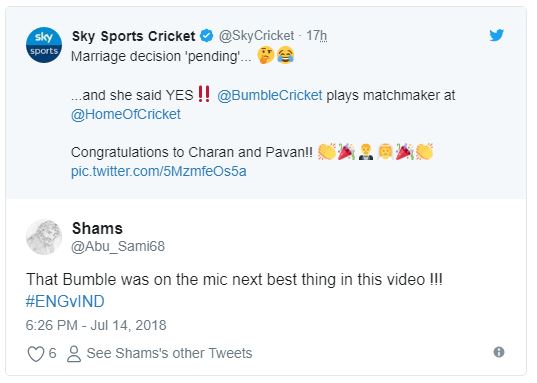The width and height of the screenshot is (537, 383).
Task: Click the like count number 6
Action: [x=52, y=353]
